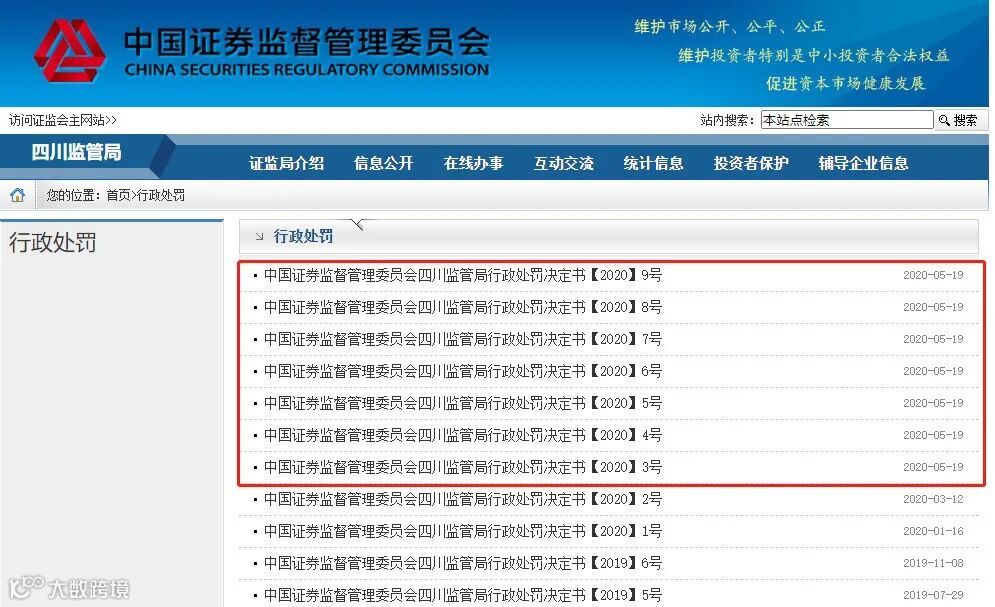This screenshot has height=607, width=995.
Task: Open penalty decision 【2020】9号
Action: pyautogui.click(x=463, y=275)
